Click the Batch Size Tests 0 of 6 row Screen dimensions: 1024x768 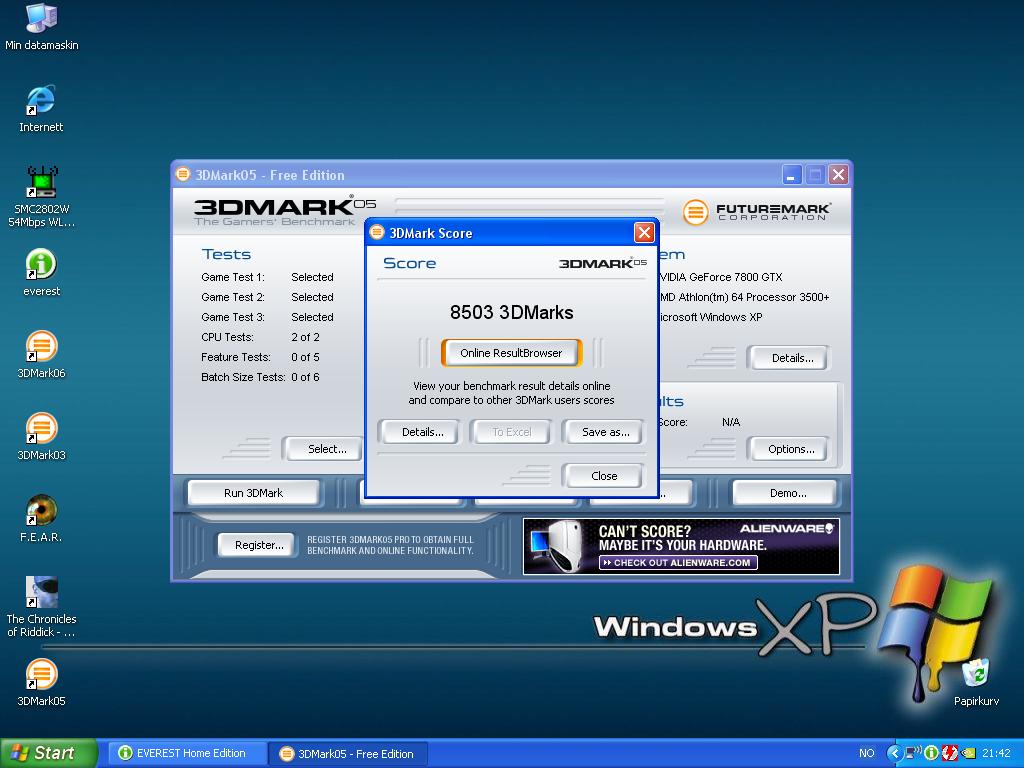260,377
